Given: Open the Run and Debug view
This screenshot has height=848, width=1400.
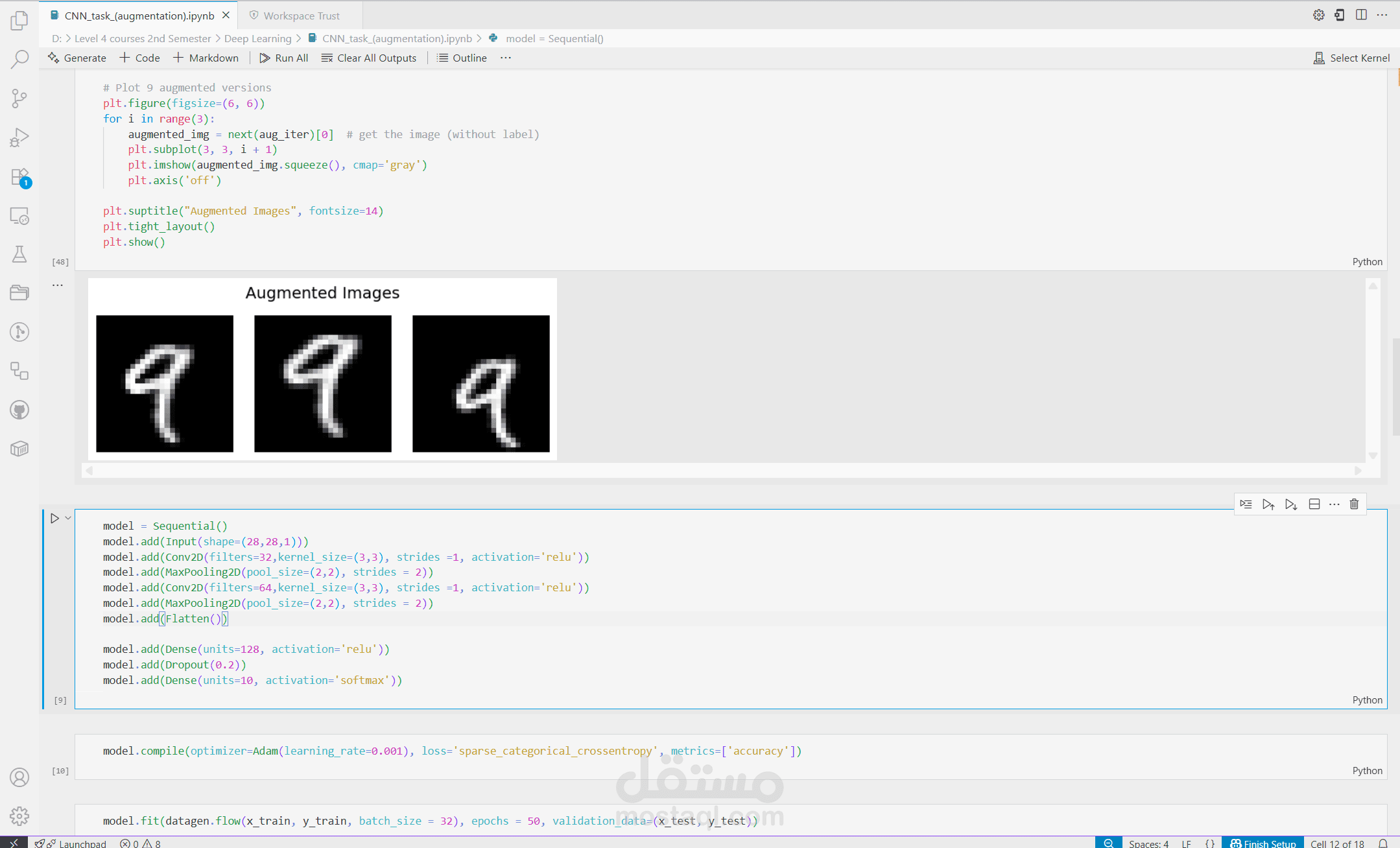Looking at the screenshot, I should point(19,137).
